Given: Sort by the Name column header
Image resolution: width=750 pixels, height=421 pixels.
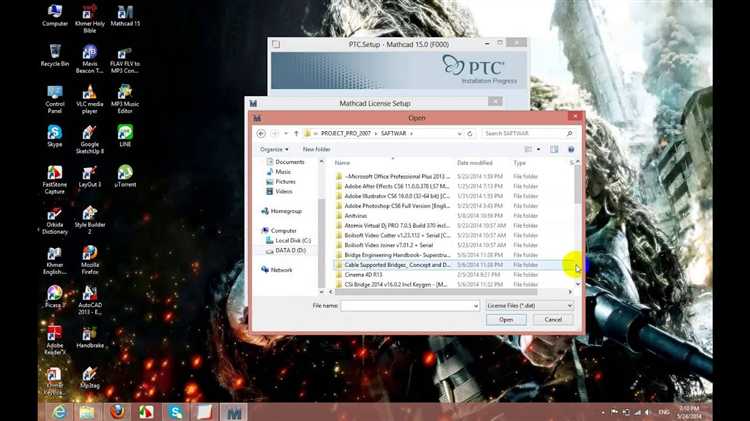Looking at the screenshot, I should coord(342,163).
